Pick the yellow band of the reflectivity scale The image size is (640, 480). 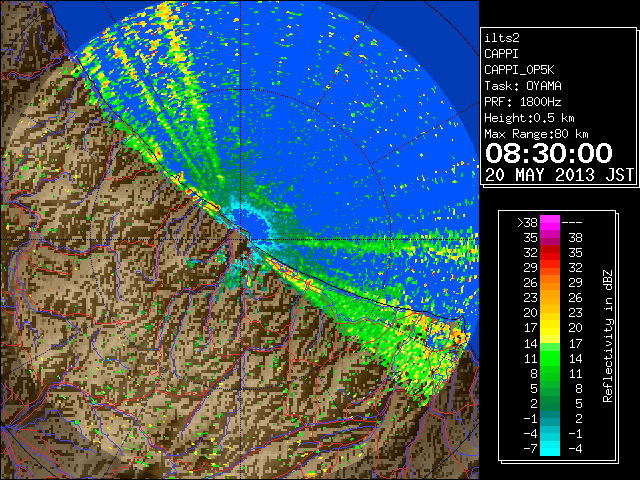550,328
